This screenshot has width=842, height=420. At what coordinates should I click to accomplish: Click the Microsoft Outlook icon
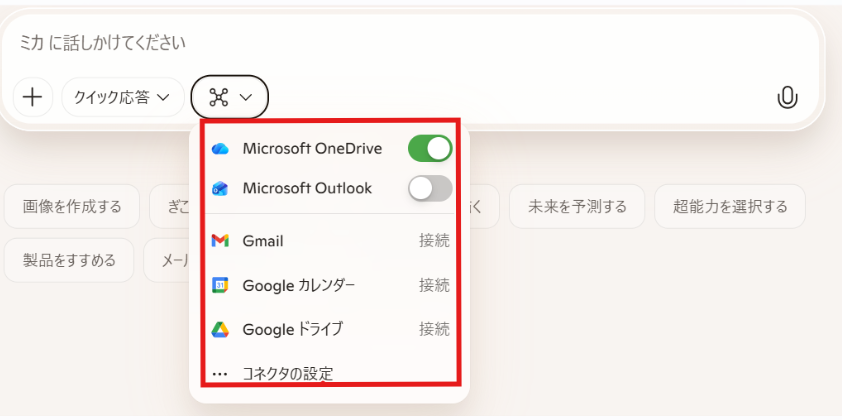coord(221,188)
